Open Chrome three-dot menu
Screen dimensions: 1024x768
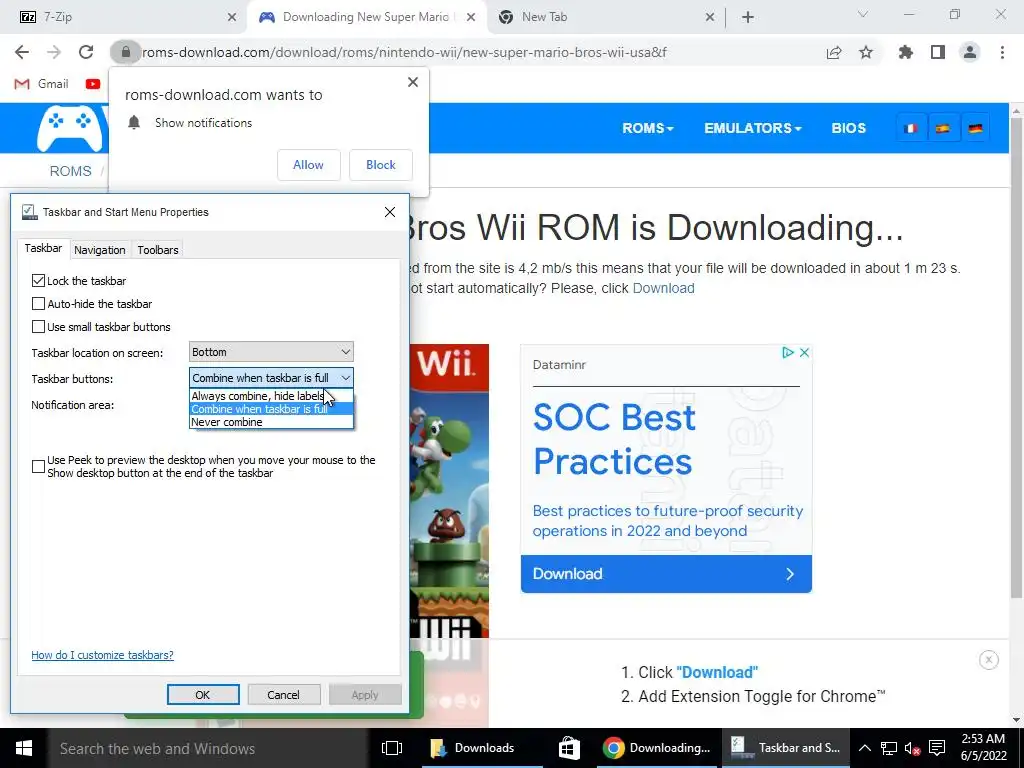pos(1002,52)
